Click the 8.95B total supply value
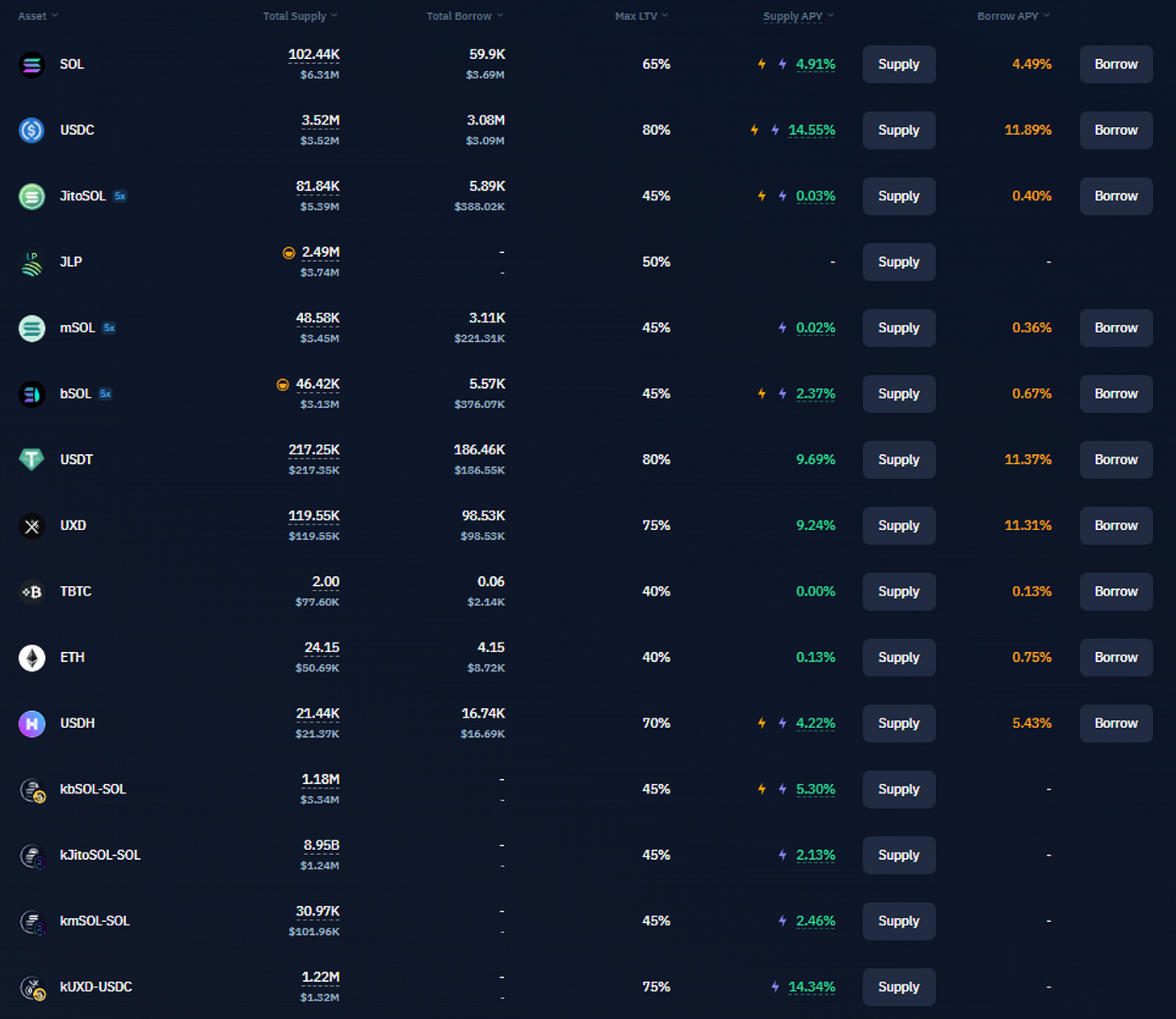Viewport: 1176px width, 1019px height. 321,845
